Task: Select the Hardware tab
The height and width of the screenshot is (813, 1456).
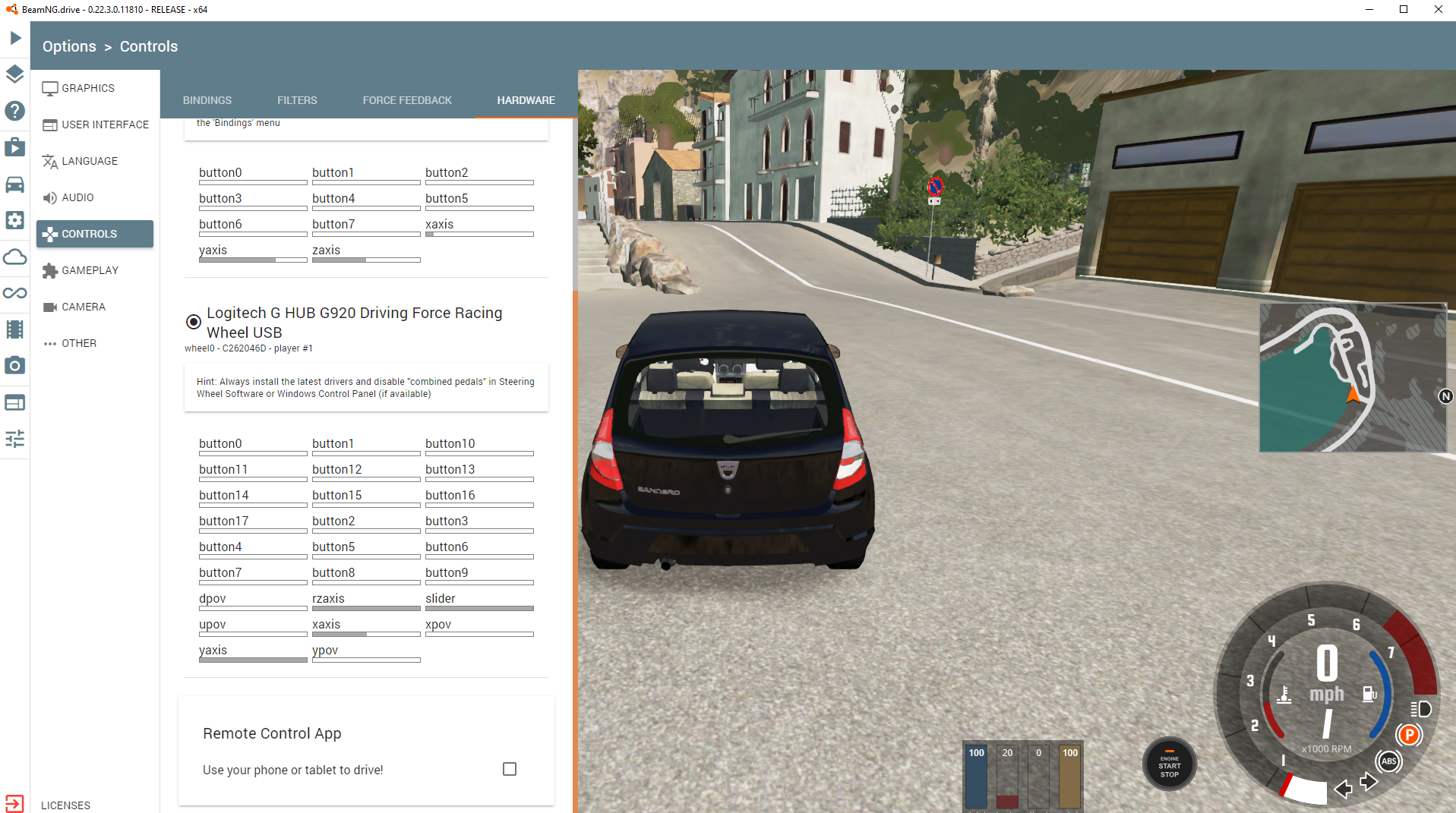Action: pyautogui.click(x=526, y=100)
